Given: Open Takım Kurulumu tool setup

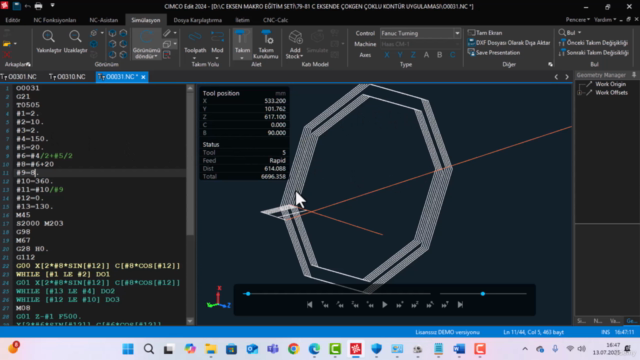Looking at the screenshot, I should click(266, 44).
